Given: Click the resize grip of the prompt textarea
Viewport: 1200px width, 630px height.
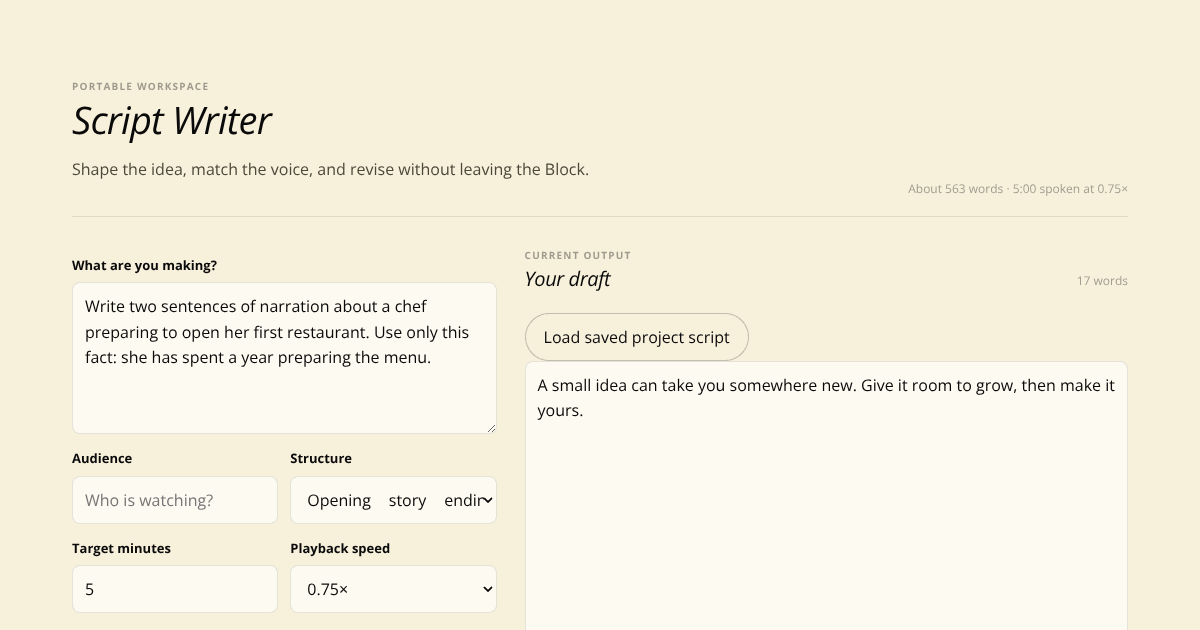Looking at the screenshot, I should tap(490, 427).
